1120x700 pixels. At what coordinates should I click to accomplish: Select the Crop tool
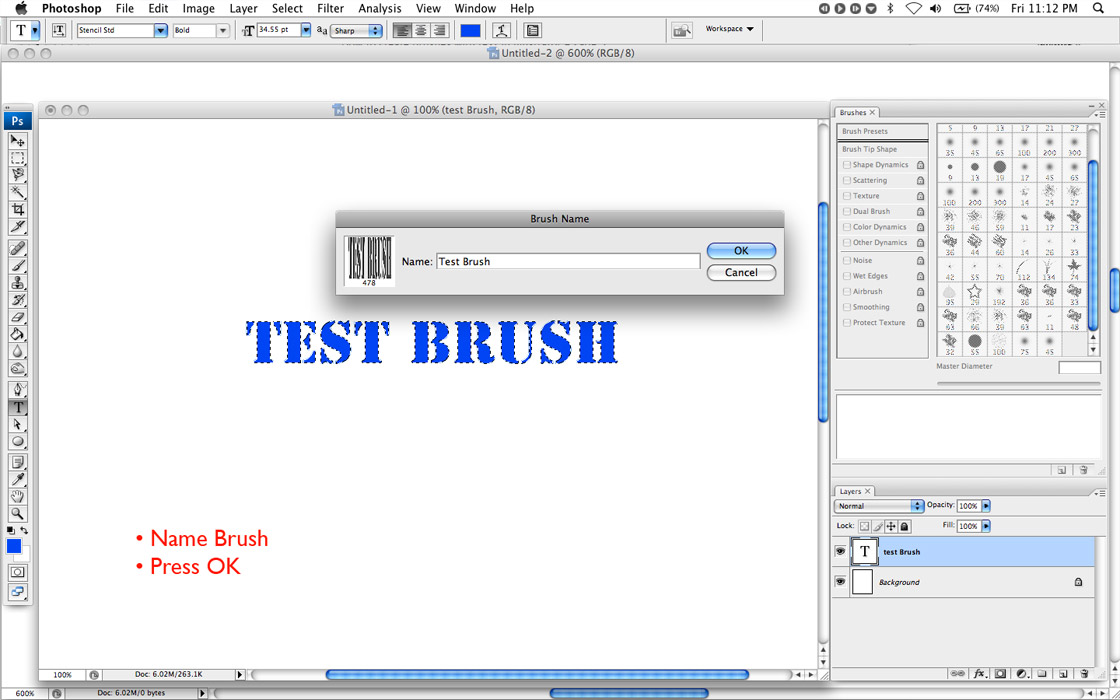coord(18,209)
